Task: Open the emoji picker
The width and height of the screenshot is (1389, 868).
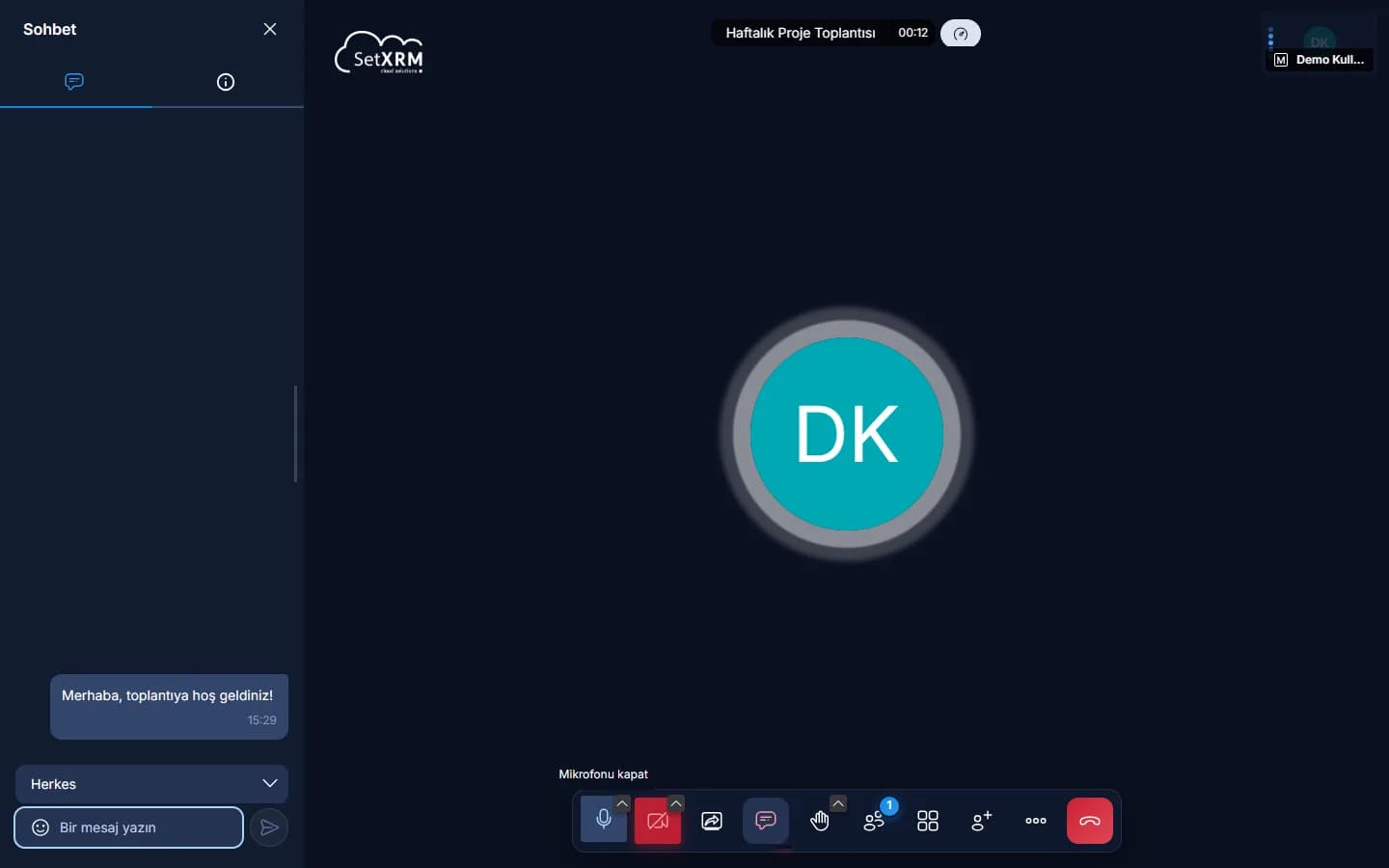Action: (x=41, y=827)
